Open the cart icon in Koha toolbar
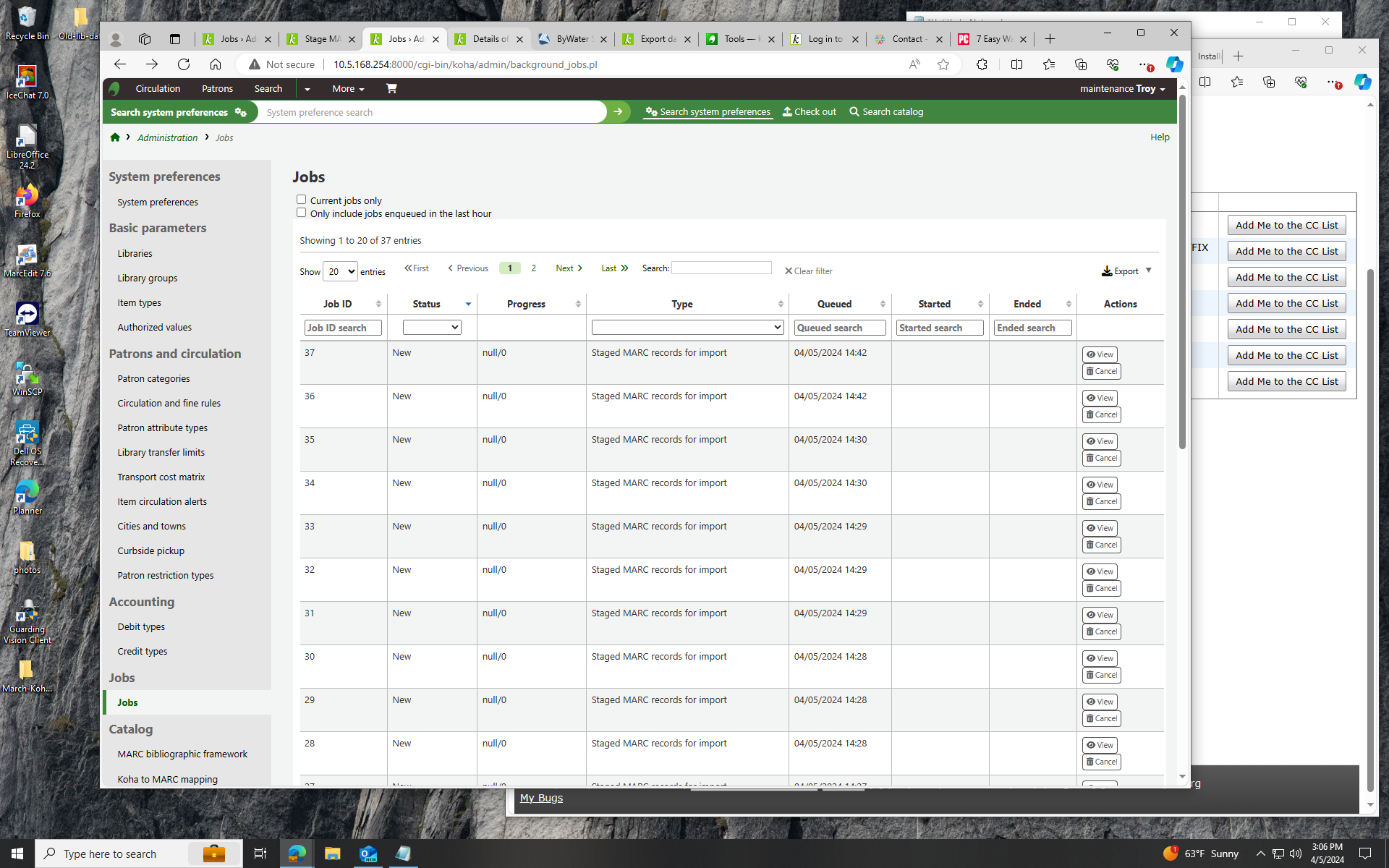1389x868 pixels. [x=391, y=88]
